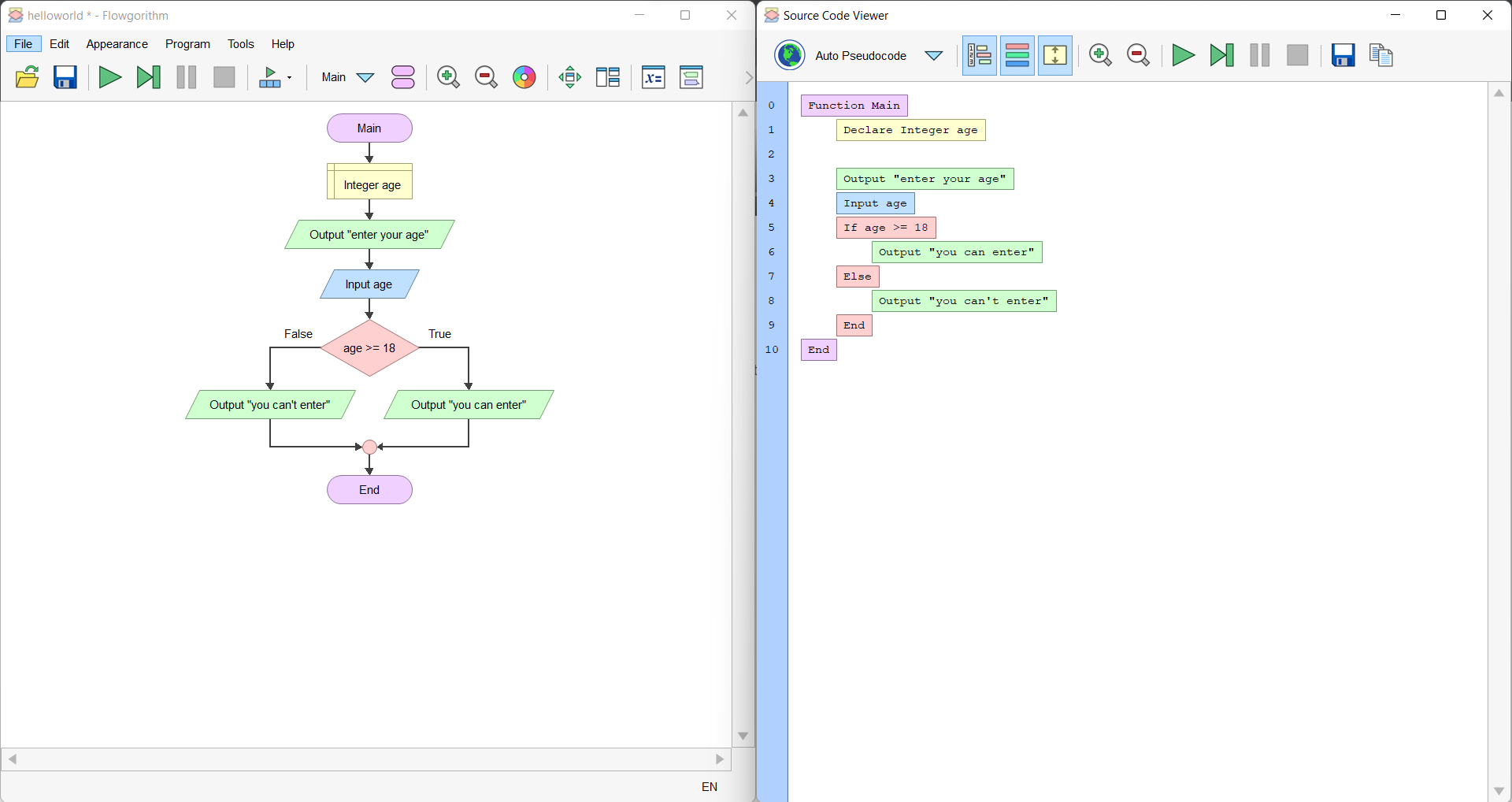Expand the Auto Pseudocode language dropdown
Screen dimensions: 1512x802
[x=934, y=55]
